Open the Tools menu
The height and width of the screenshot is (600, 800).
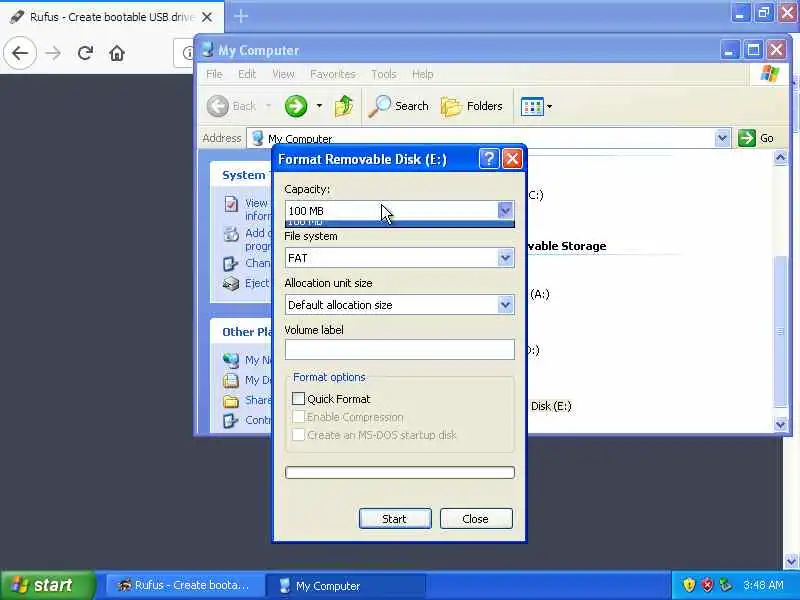coord(384,74)
